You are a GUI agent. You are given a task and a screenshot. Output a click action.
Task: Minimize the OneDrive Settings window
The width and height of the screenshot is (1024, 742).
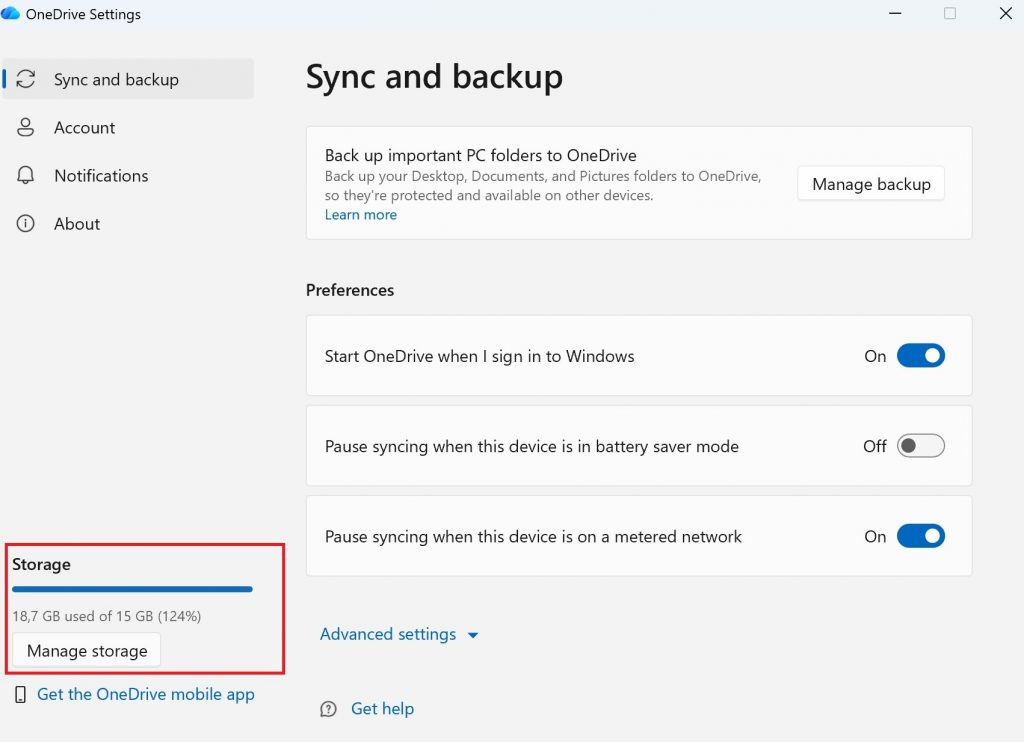pos(895,13)
